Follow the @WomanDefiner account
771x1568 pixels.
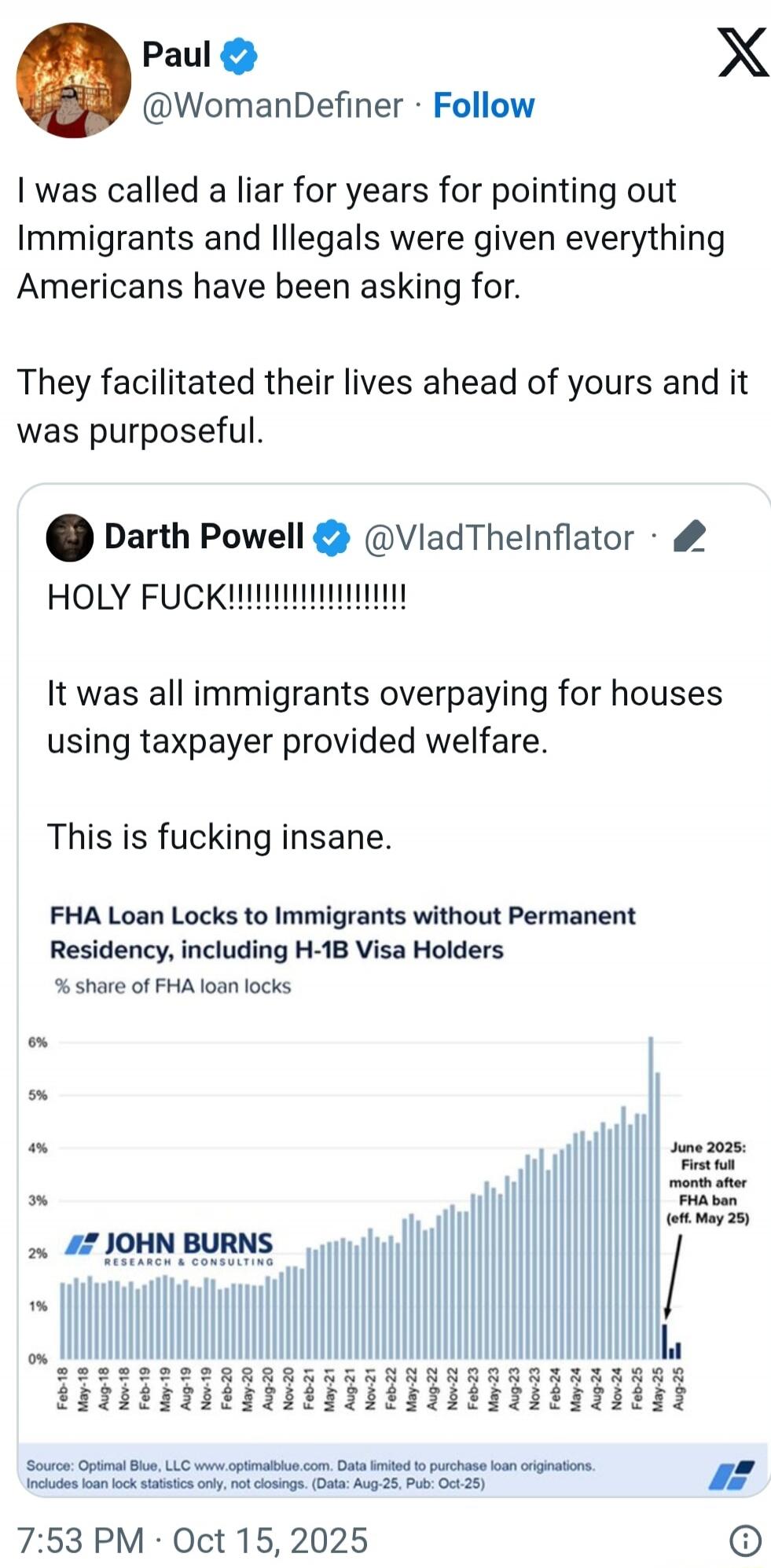[x=483, y=105]
